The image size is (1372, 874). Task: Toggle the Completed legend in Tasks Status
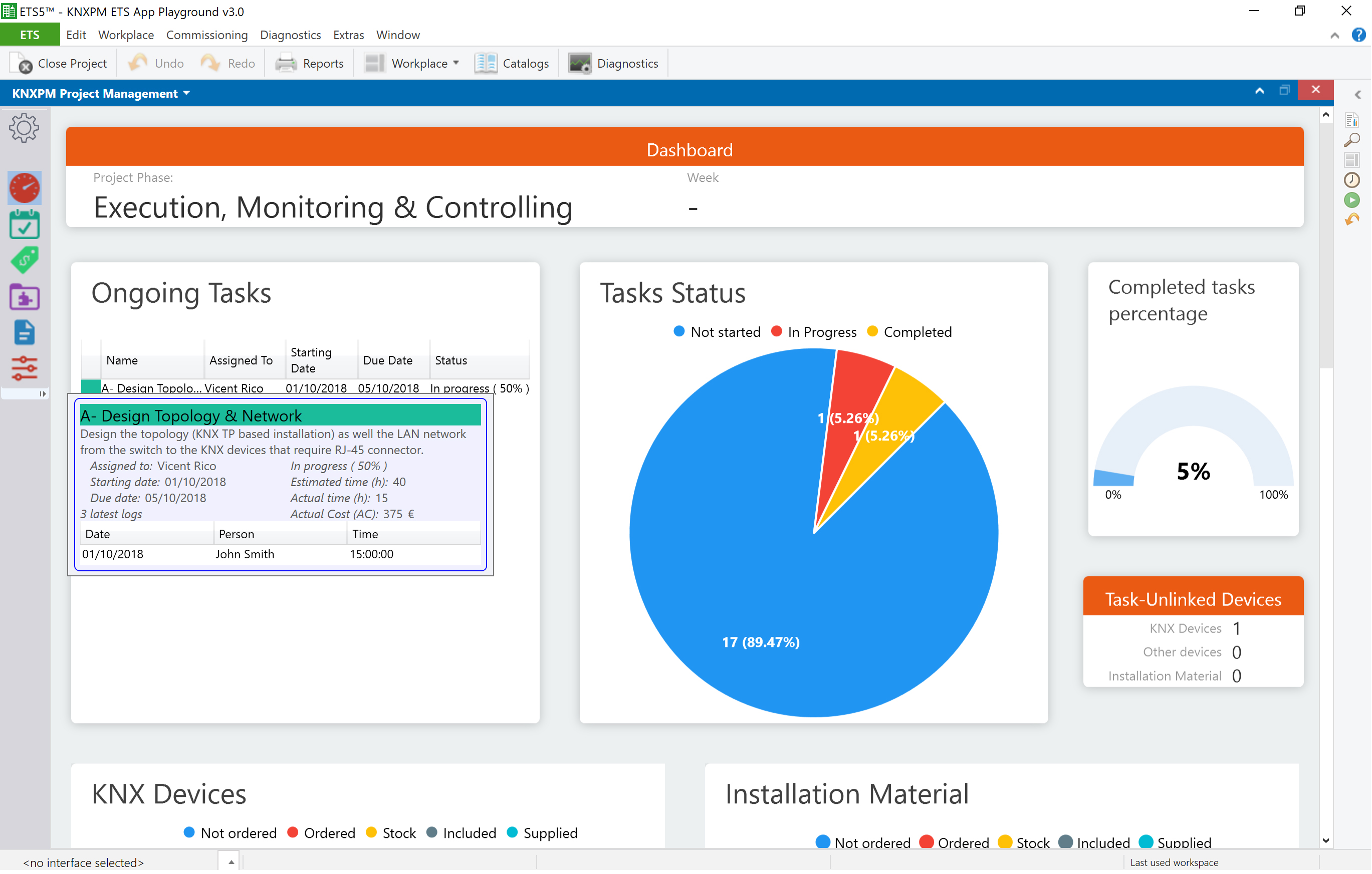tap(909, 332)
